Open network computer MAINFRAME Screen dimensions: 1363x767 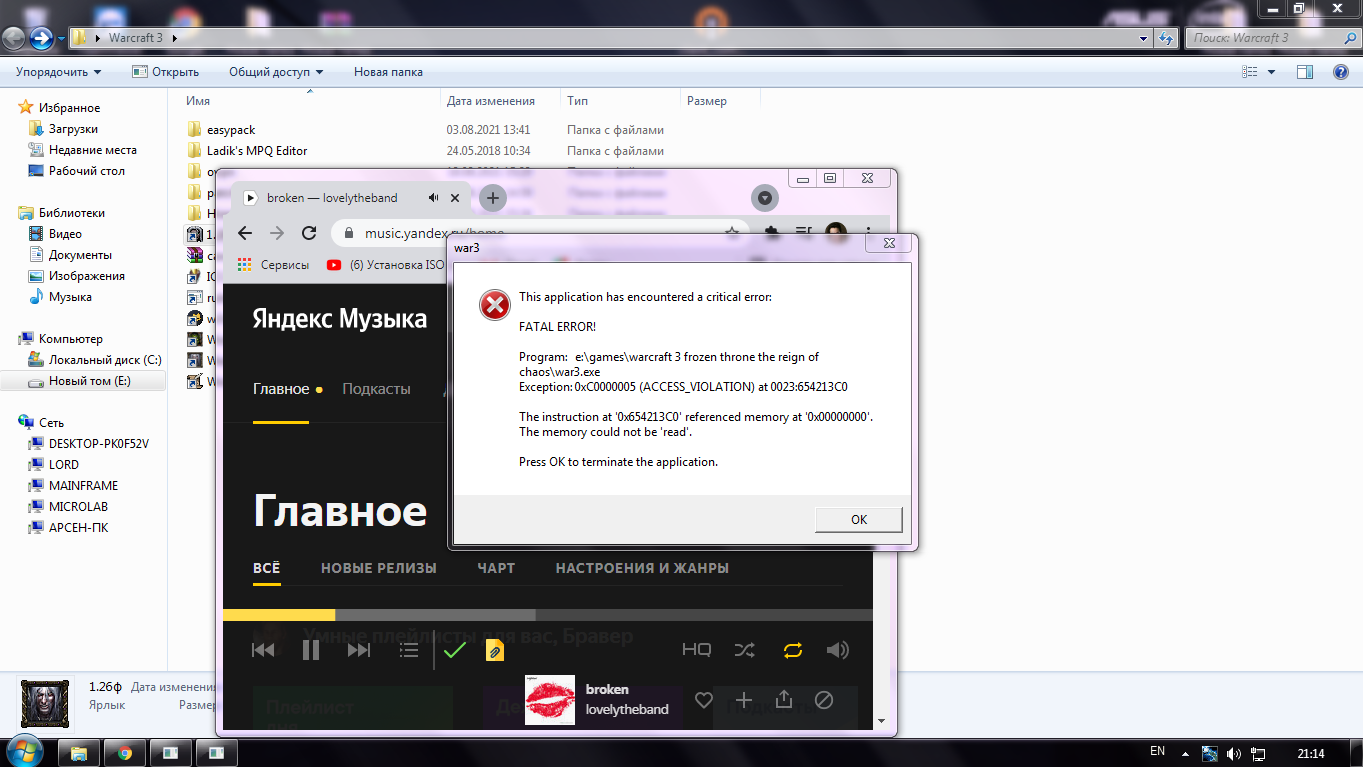[83, 486]
